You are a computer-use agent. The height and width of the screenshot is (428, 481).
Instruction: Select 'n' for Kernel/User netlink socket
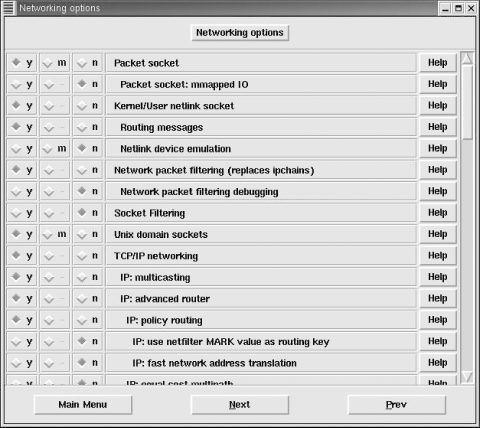(x=88, y=106)
